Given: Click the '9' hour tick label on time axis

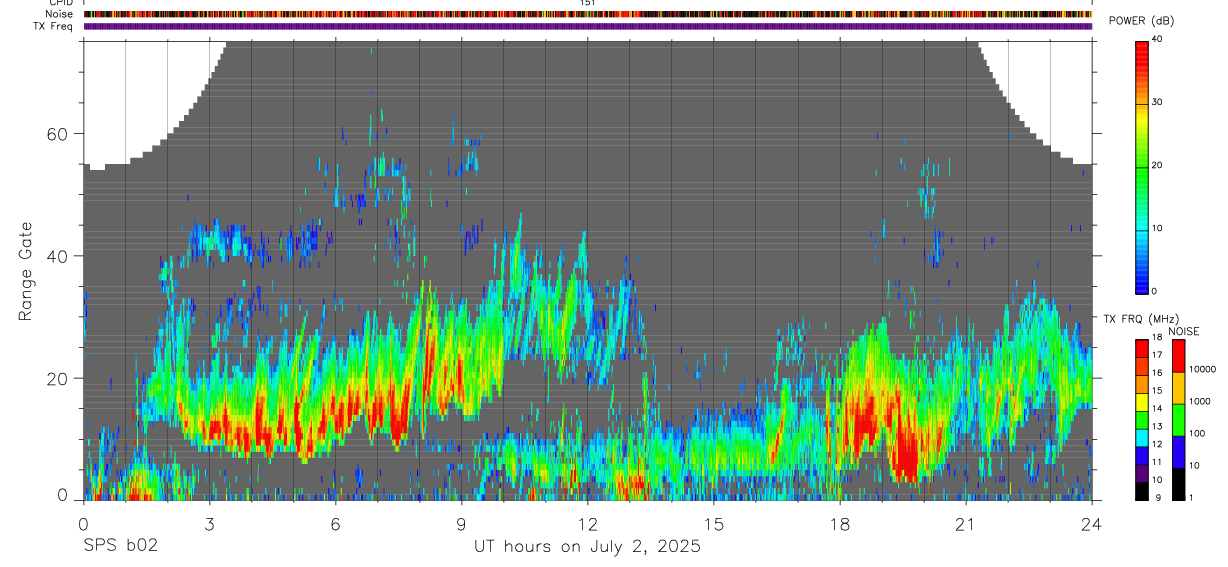Looking at the screenshot, I should click(462, 523).
